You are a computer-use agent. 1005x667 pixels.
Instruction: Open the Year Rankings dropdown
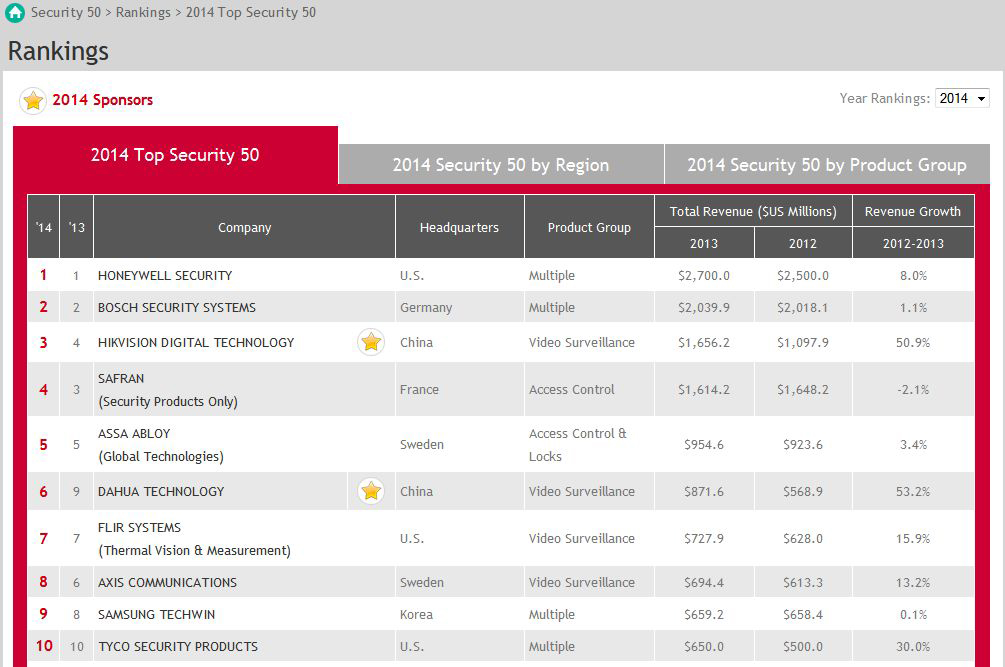tap(962, 98)
